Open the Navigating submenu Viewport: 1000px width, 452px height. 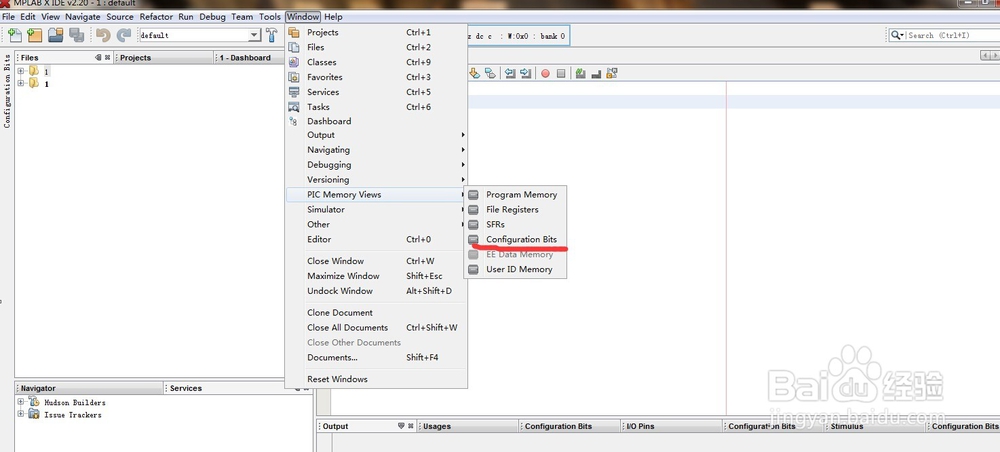coord(376,150)
